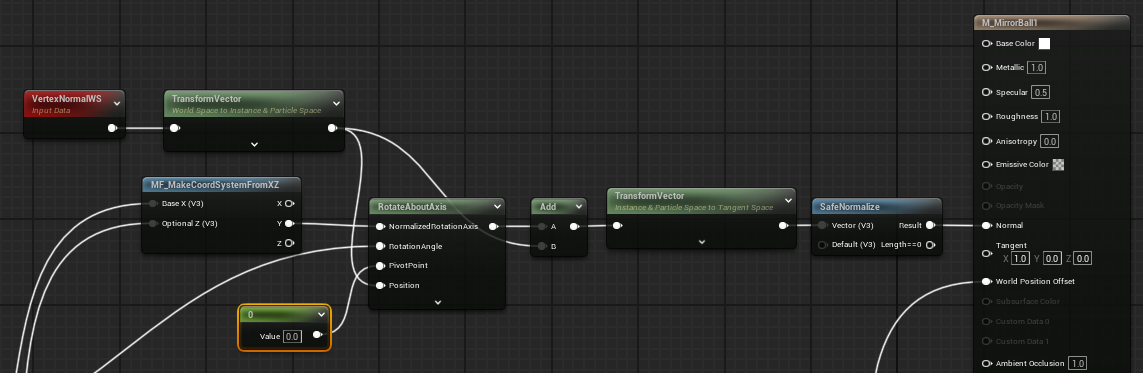Click the RotateAboutAxis output pin
1143x373 pixels.
click(x=494, y=226)
